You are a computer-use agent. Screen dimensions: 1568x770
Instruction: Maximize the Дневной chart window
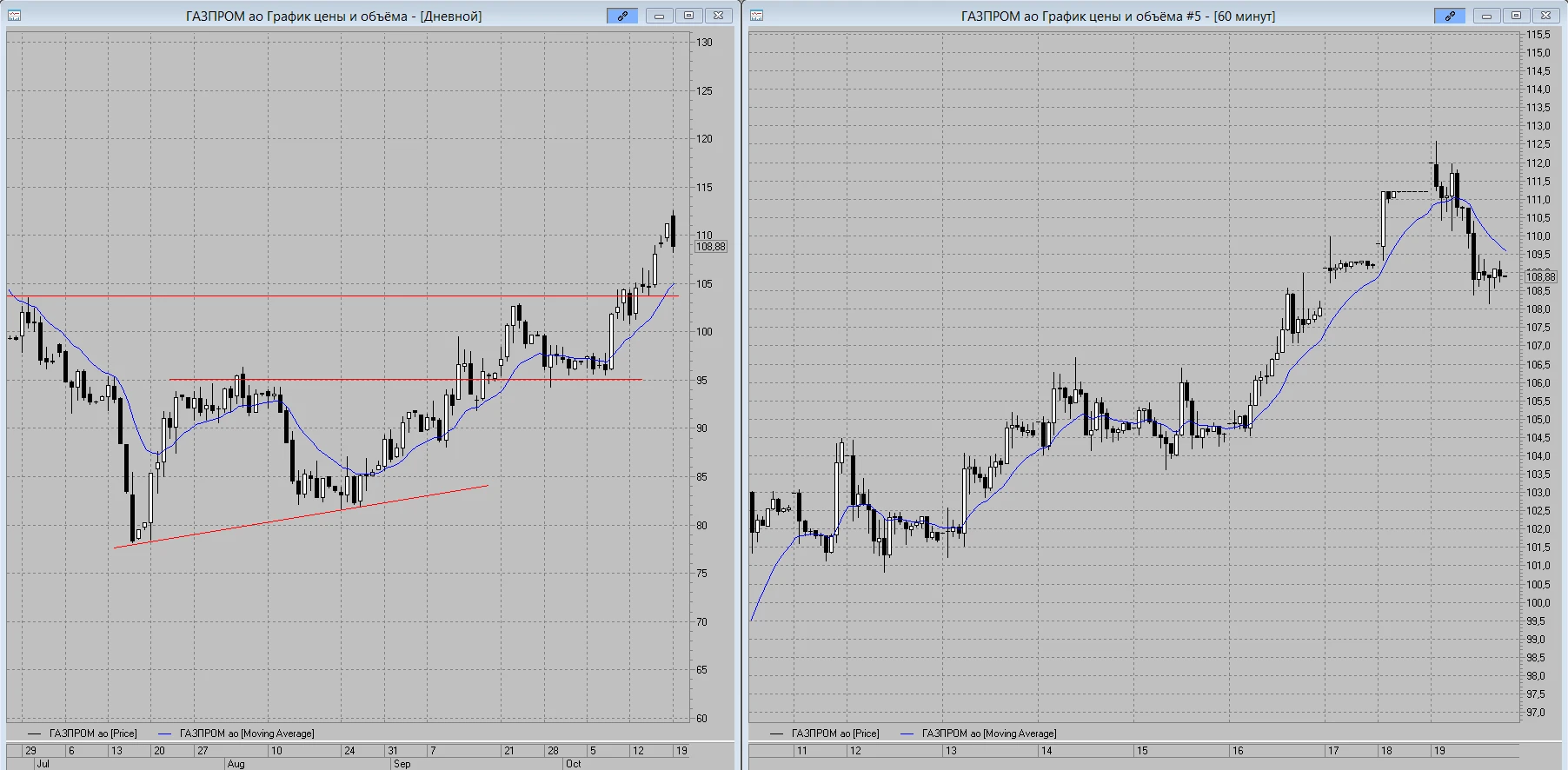pyautogui.click(x=688, y=16)
